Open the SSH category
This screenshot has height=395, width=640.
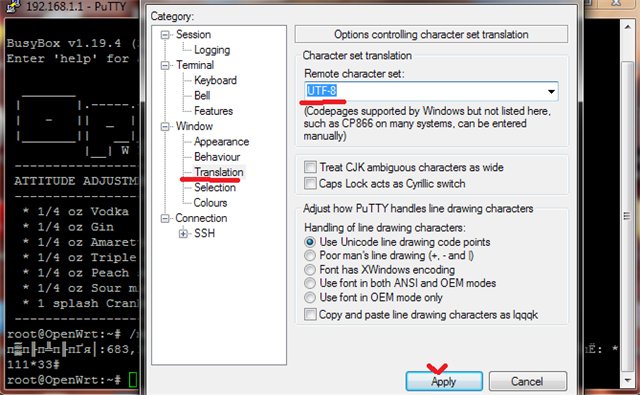tap(204, 233)
